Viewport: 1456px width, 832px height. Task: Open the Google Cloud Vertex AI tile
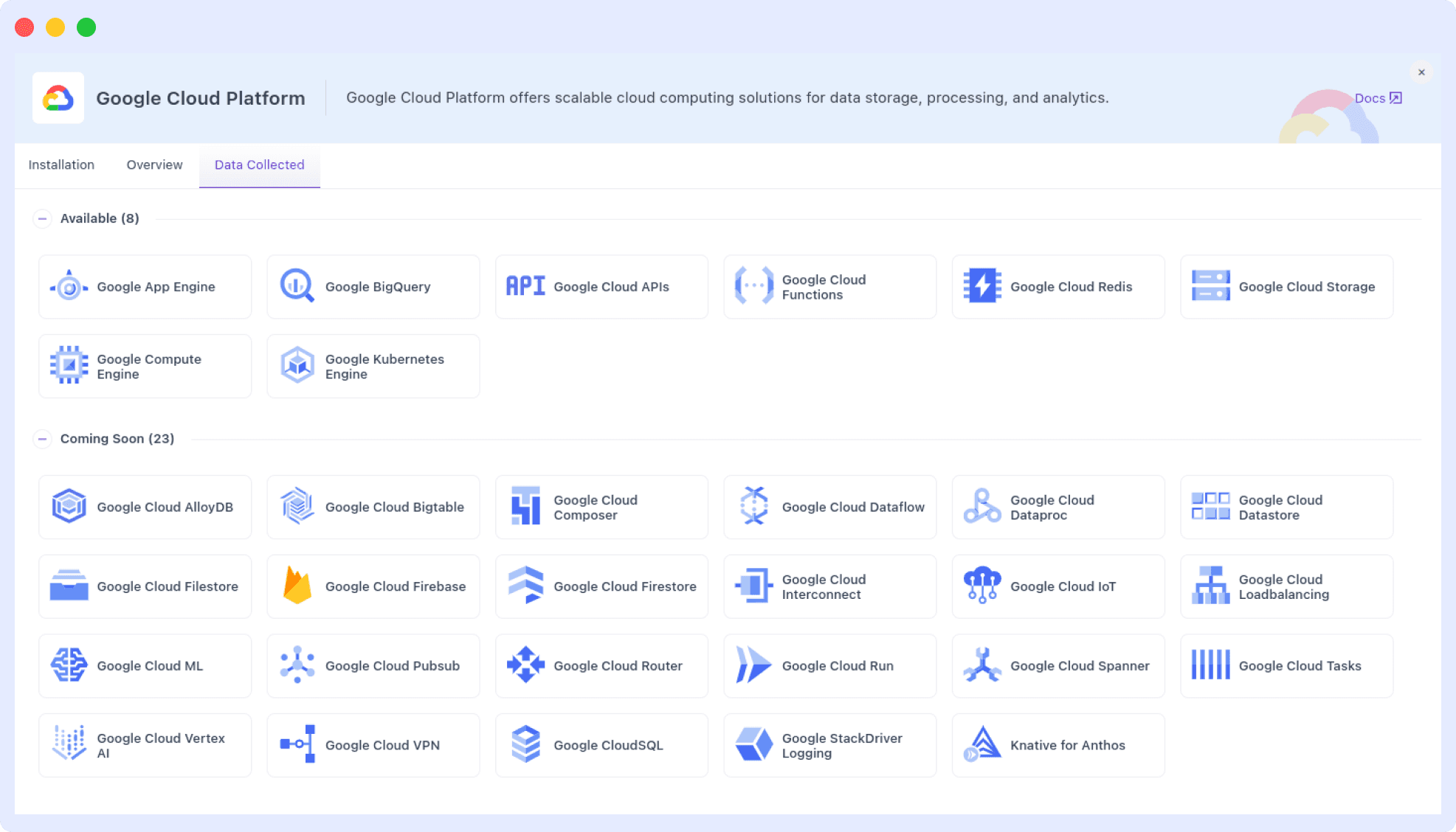[145, 744]
